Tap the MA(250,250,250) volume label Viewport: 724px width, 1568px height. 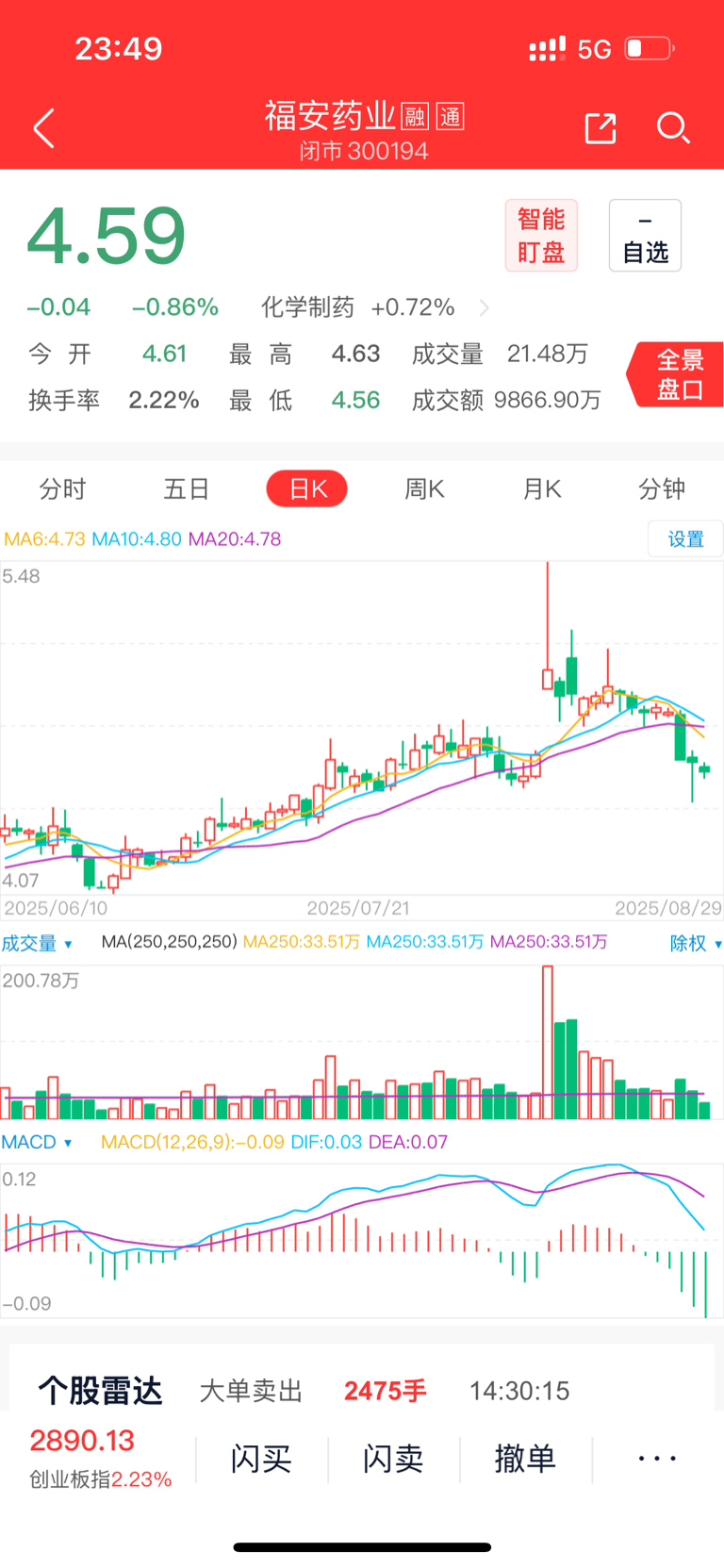(x=169, y=942)
